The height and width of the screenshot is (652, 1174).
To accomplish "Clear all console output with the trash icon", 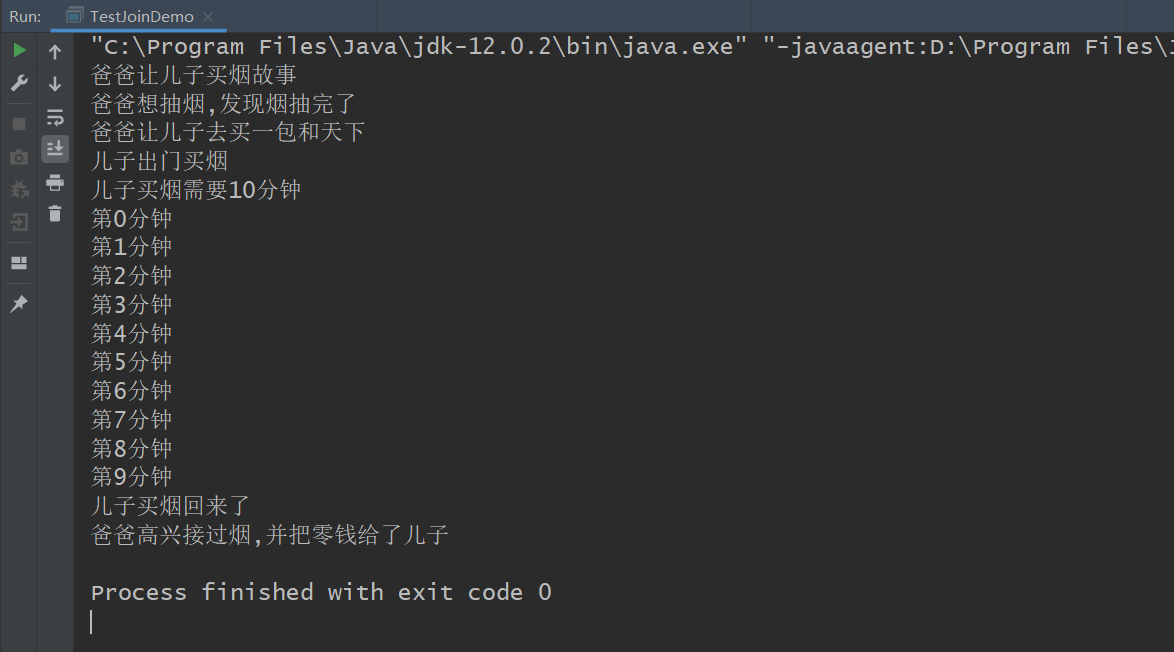I will (x=55, y=213).
